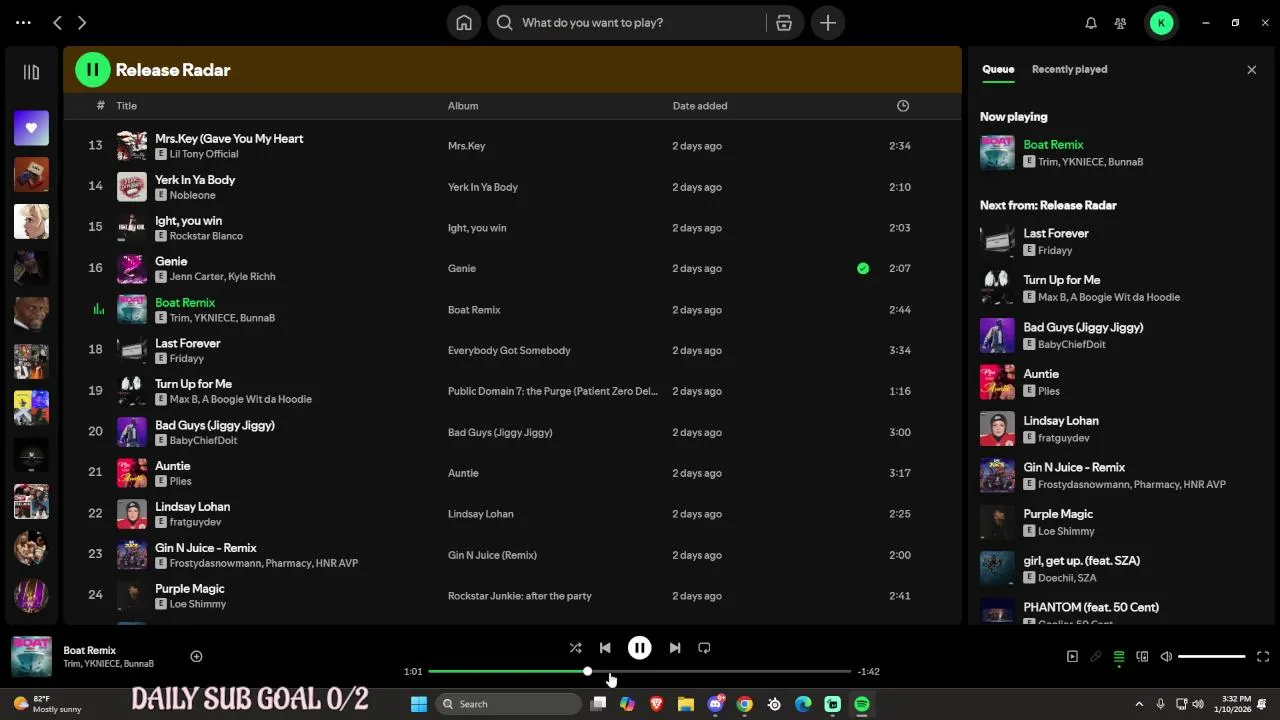Open Connect to a device icon

(x=1142, y=657)
